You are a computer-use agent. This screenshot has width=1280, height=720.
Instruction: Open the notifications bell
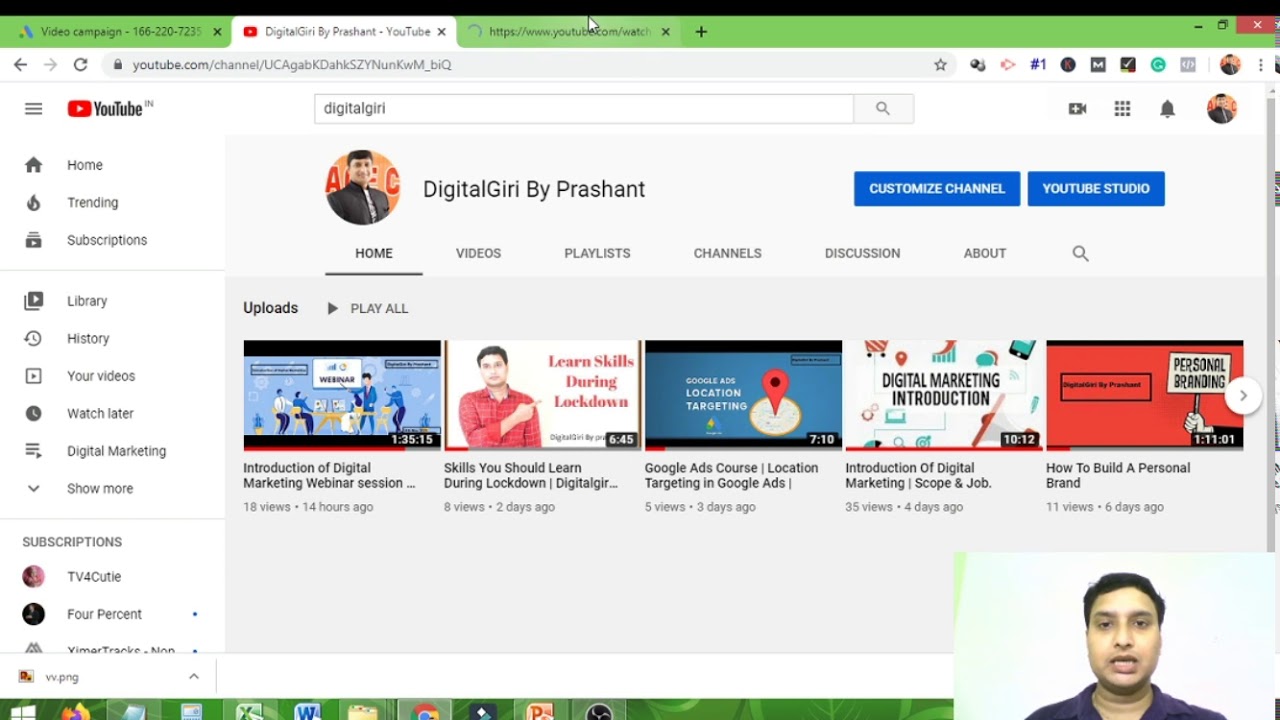point(1167,109)
